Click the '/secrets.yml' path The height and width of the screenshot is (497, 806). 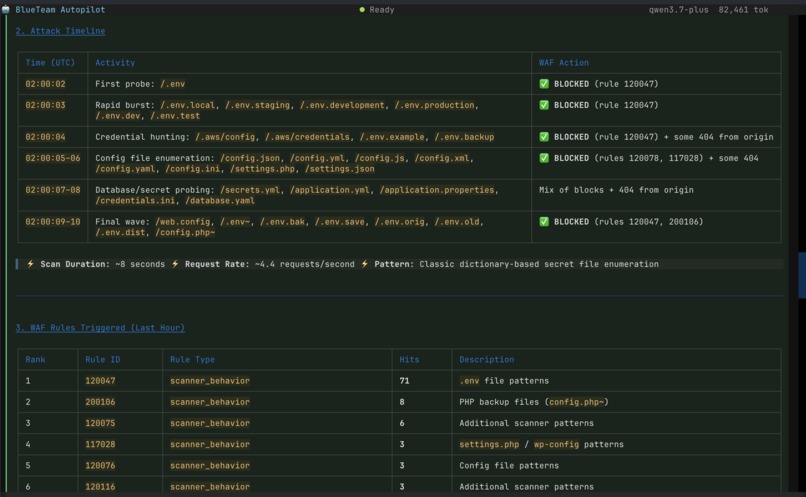[250, 190]
